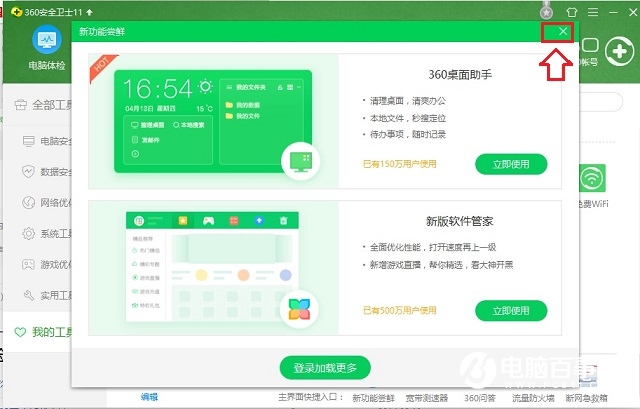
Task: Click the 电脑安全 monitor icon
Action: click(x=29, y=141)
